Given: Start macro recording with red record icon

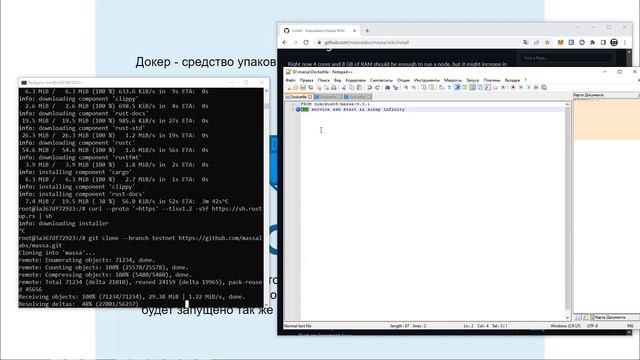Looking at the screenshot, I should (513, 87).
